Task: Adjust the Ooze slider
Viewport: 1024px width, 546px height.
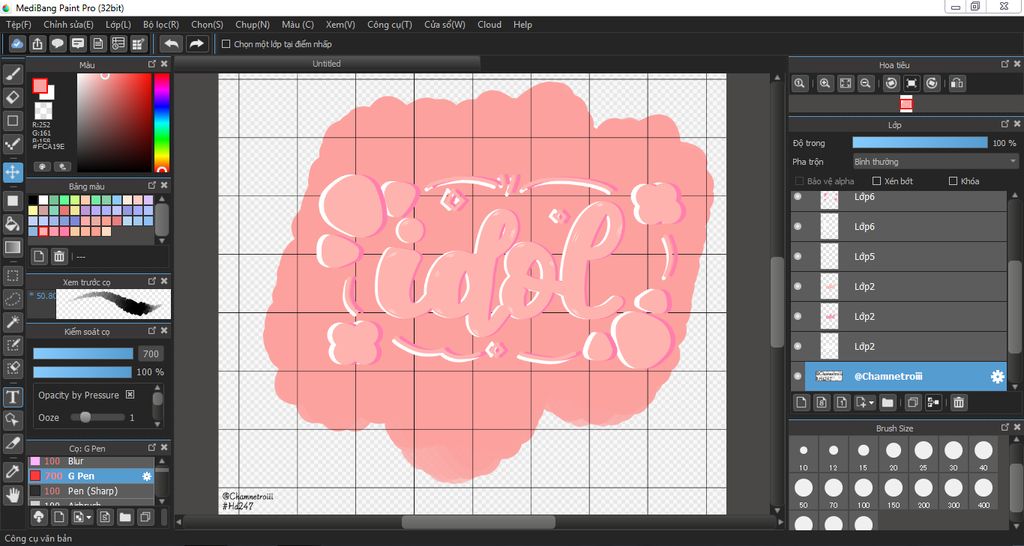Action: [97, 417]
